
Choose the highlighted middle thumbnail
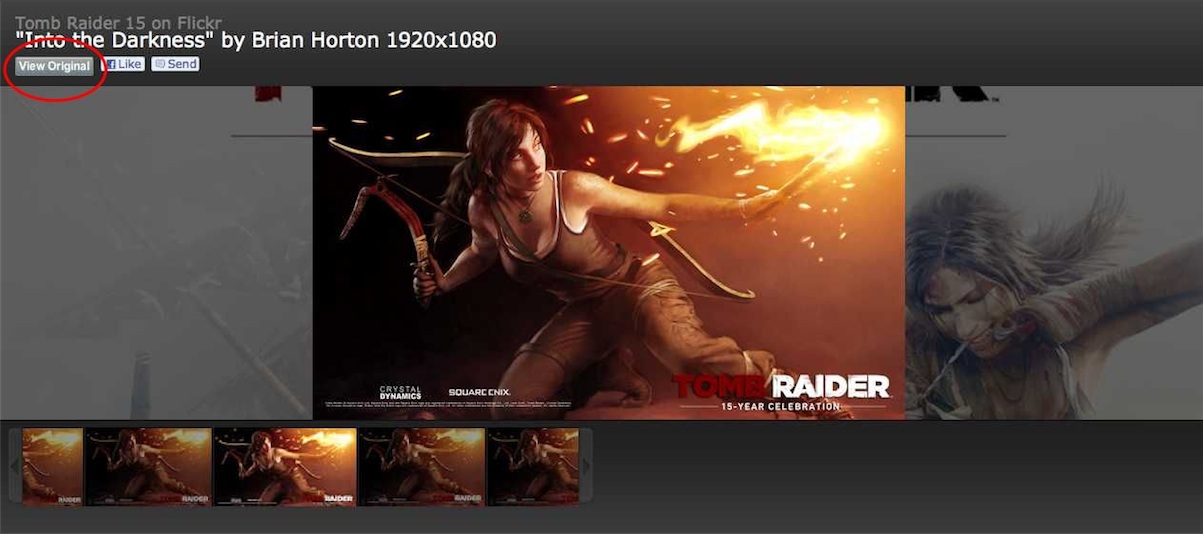(x=285, y=466)
